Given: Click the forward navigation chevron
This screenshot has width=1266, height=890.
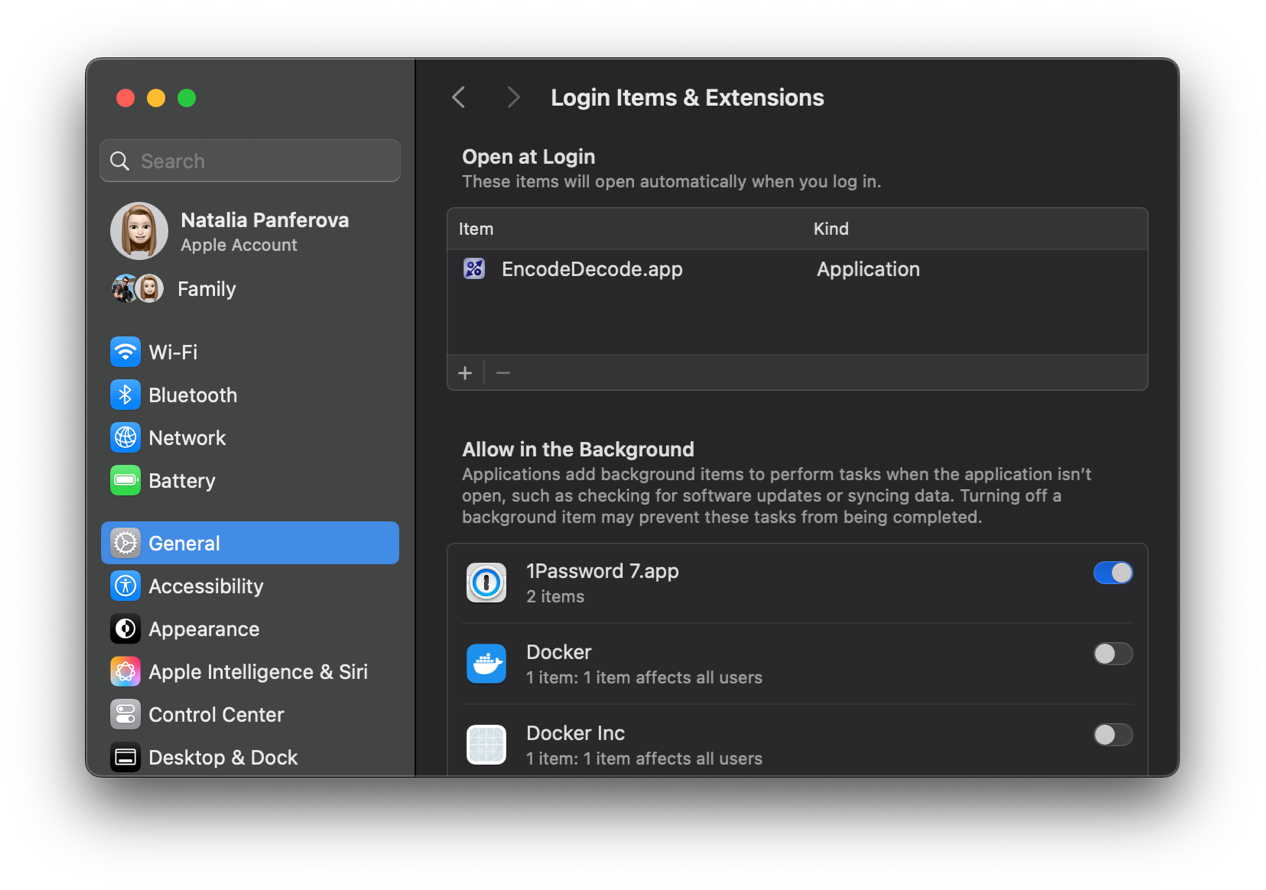Looking at the screenshot, I should (x=512, y=97).
